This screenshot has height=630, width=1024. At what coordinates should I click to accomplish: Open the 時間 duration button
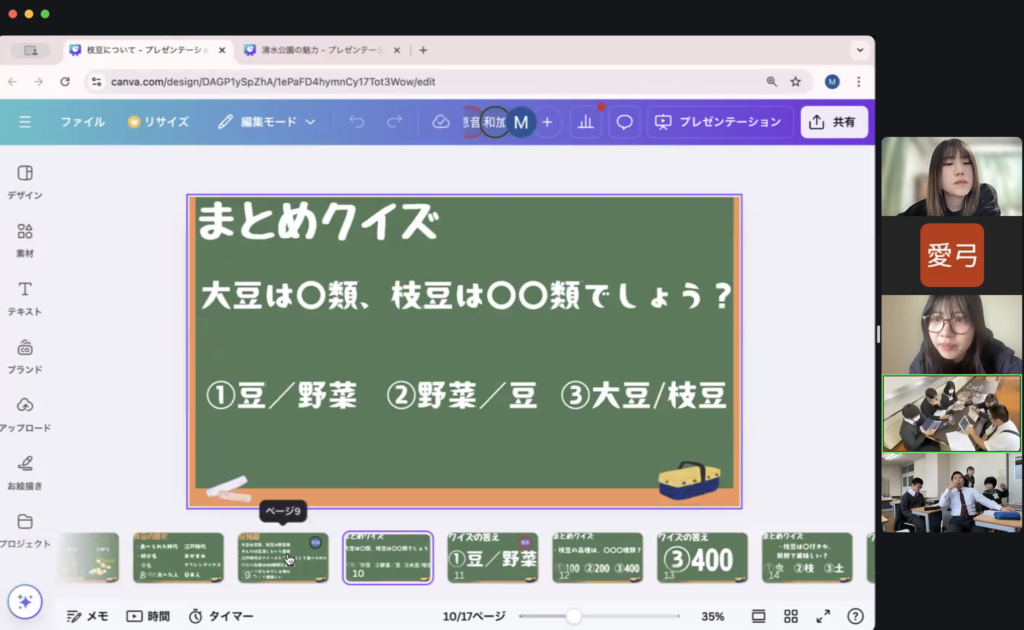pyautogui.click(x=148, y=616)
